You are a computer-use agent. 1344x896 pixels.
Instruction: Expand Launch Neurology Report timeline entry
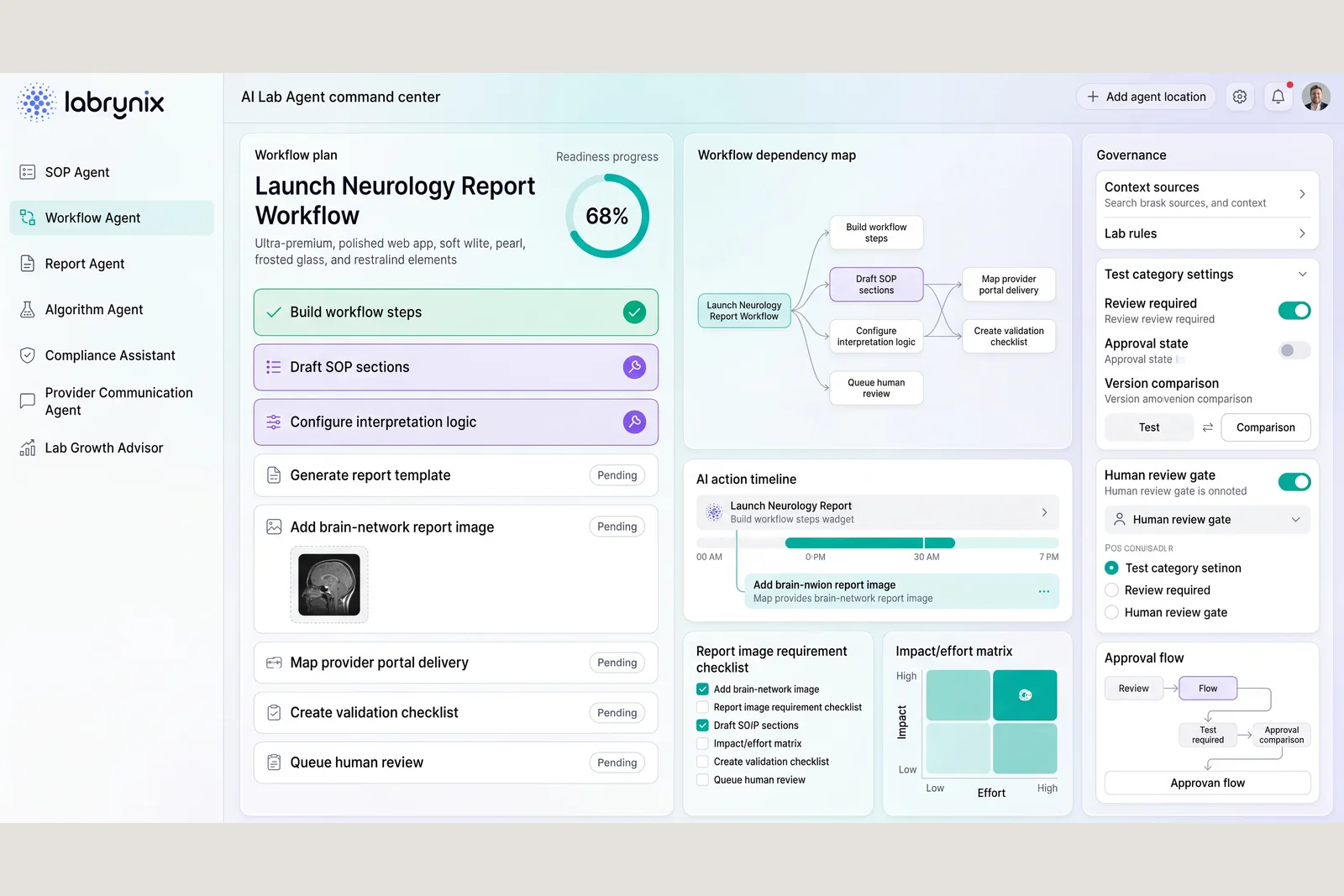1044,512
